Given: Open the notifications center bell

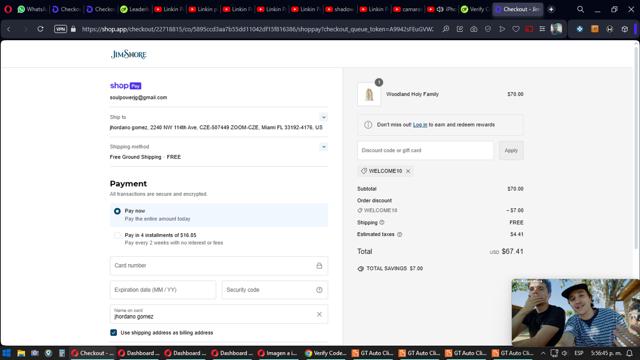Looking at the screenshot, I should tap(630, 353).
